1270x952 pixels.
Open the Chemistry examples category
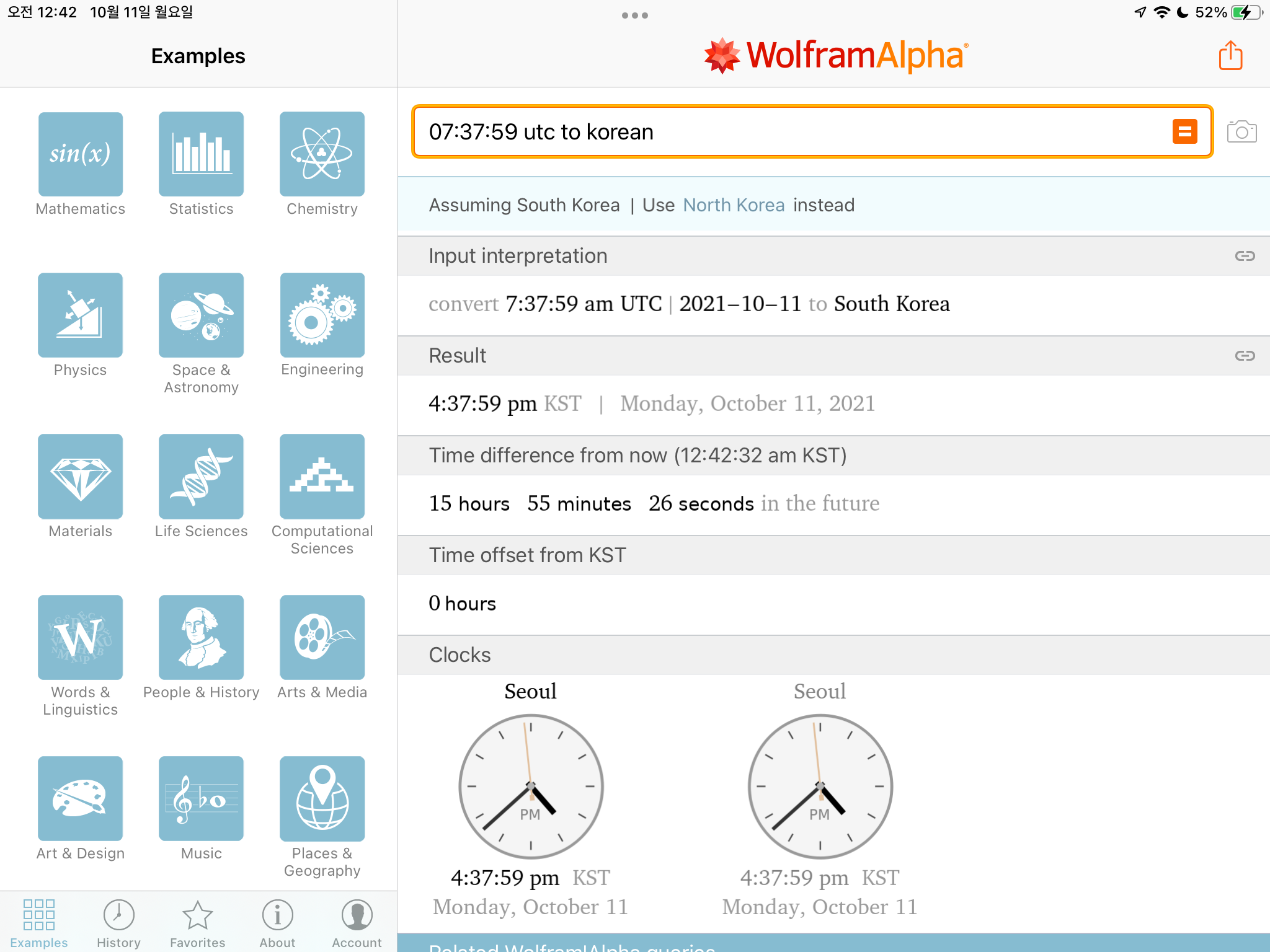coord(322,154)
